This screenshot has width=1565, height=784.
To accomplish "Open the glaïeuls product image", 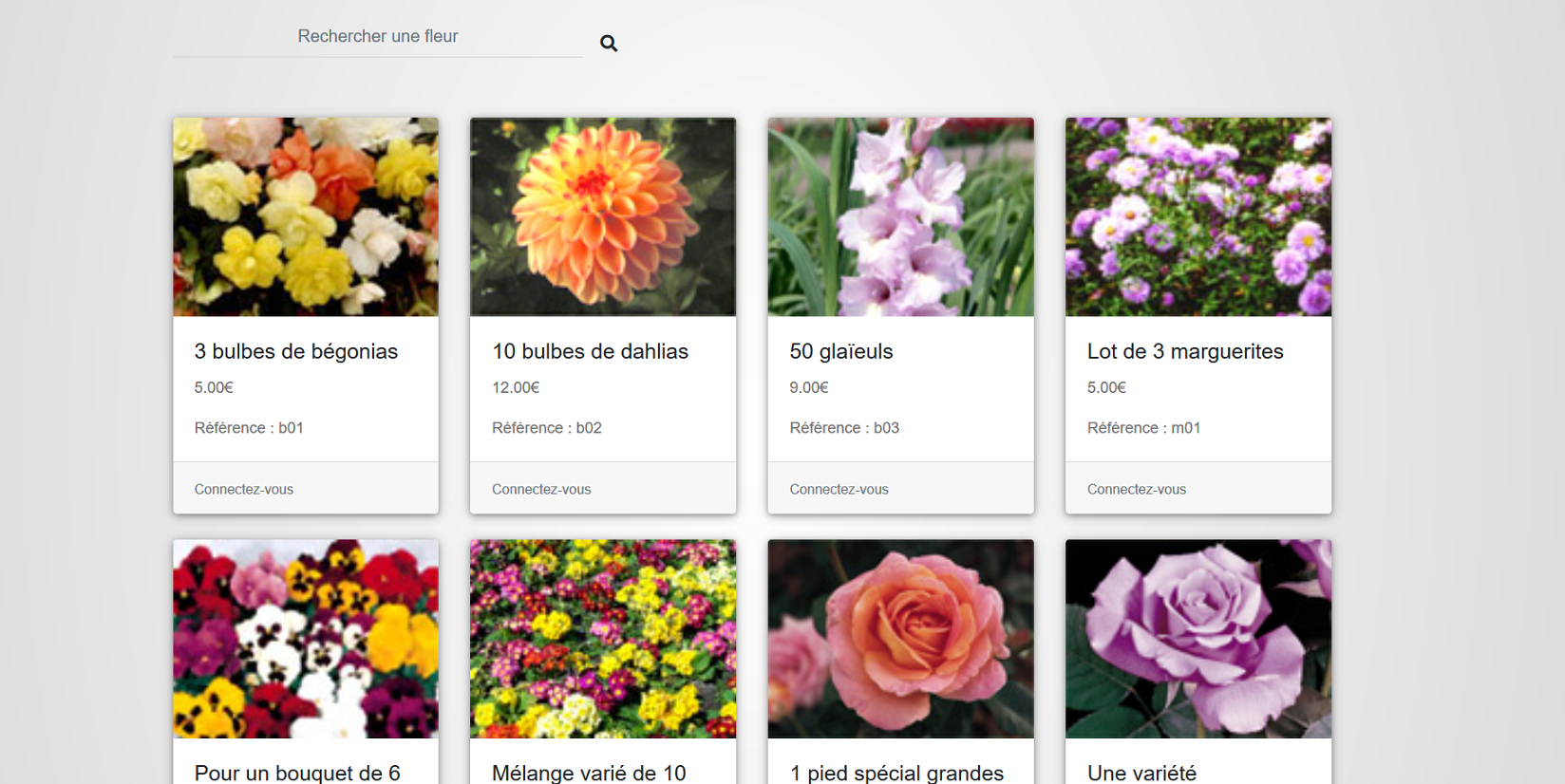I will (901, 217).
